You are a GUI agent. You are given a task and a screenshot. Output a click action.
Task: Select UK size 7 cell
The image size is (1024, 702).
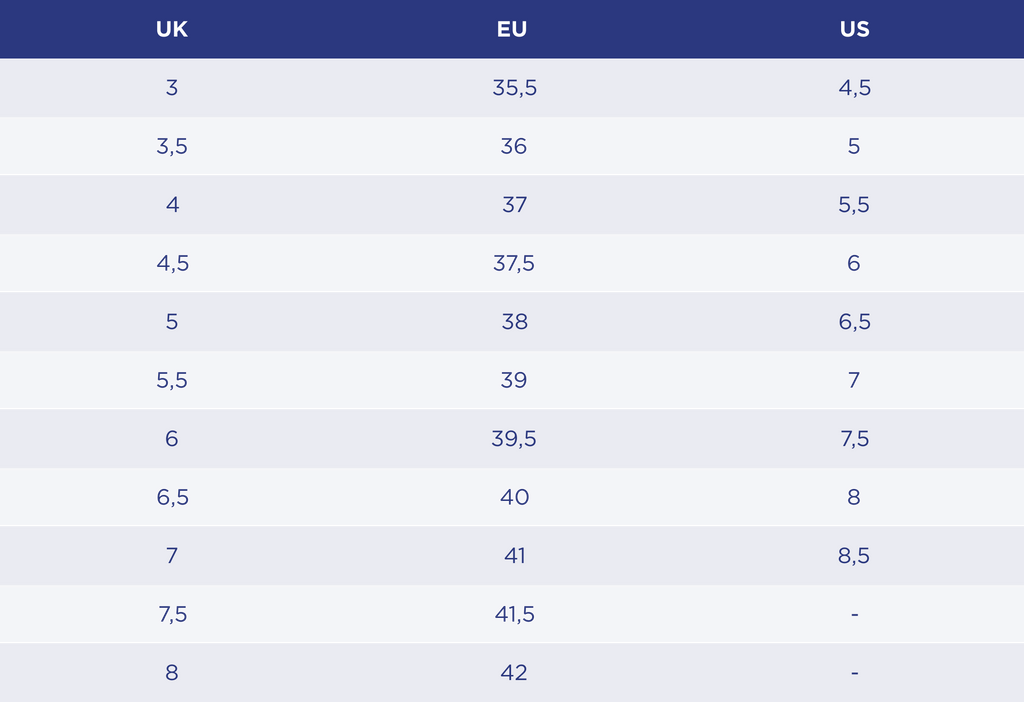(x=172, y=556)
